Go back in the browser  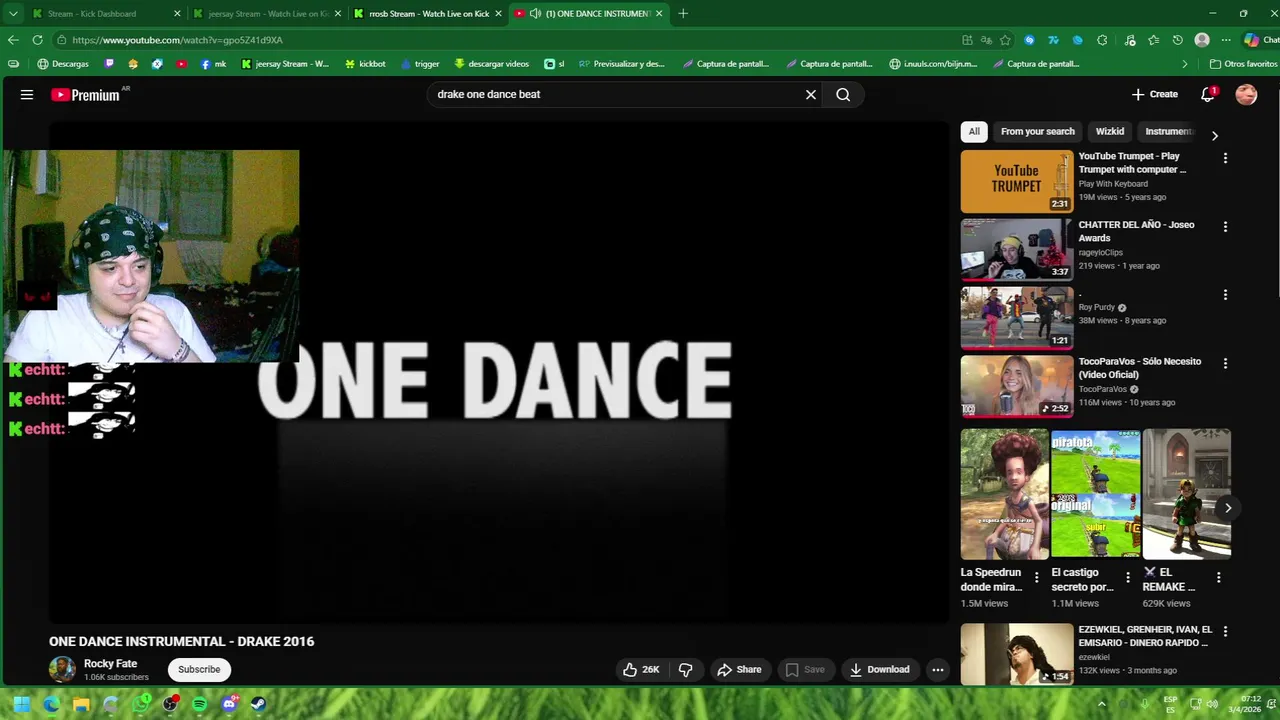[13, 40]
